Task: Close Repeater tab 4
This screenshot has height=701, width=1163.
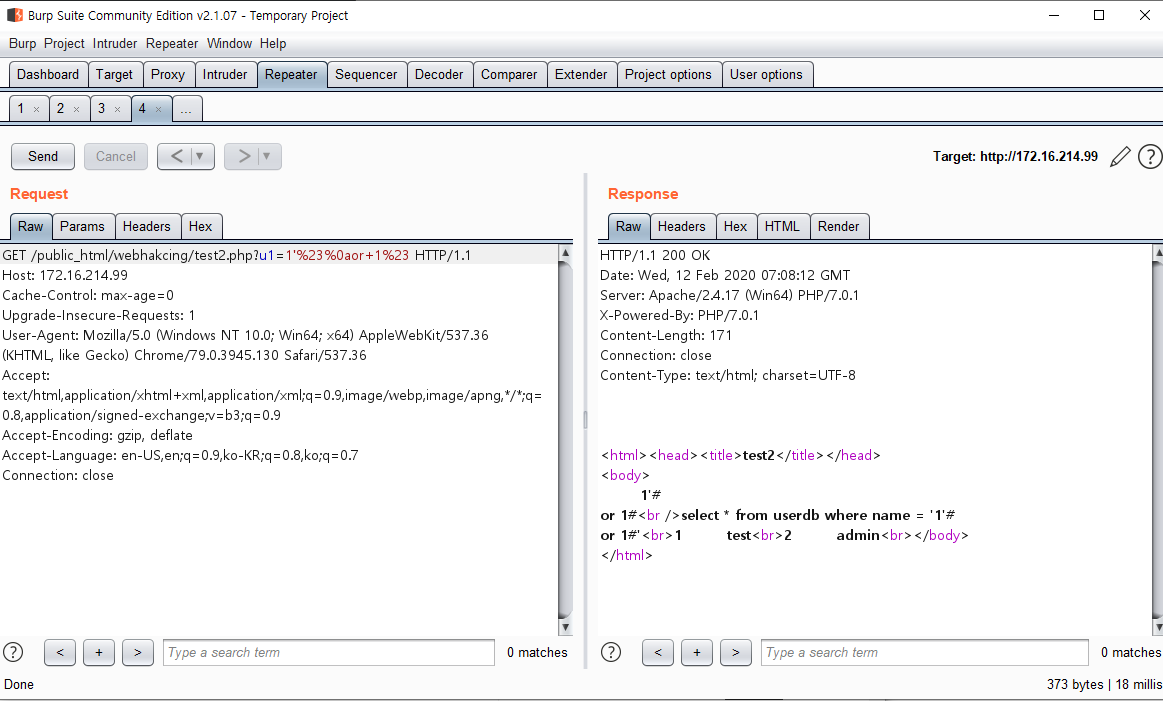Action: 158,110
